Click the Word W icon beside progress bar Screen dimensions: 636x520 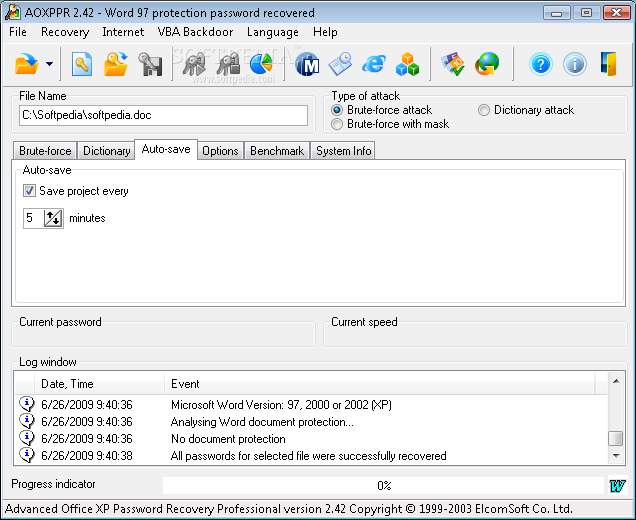point(617,485)
